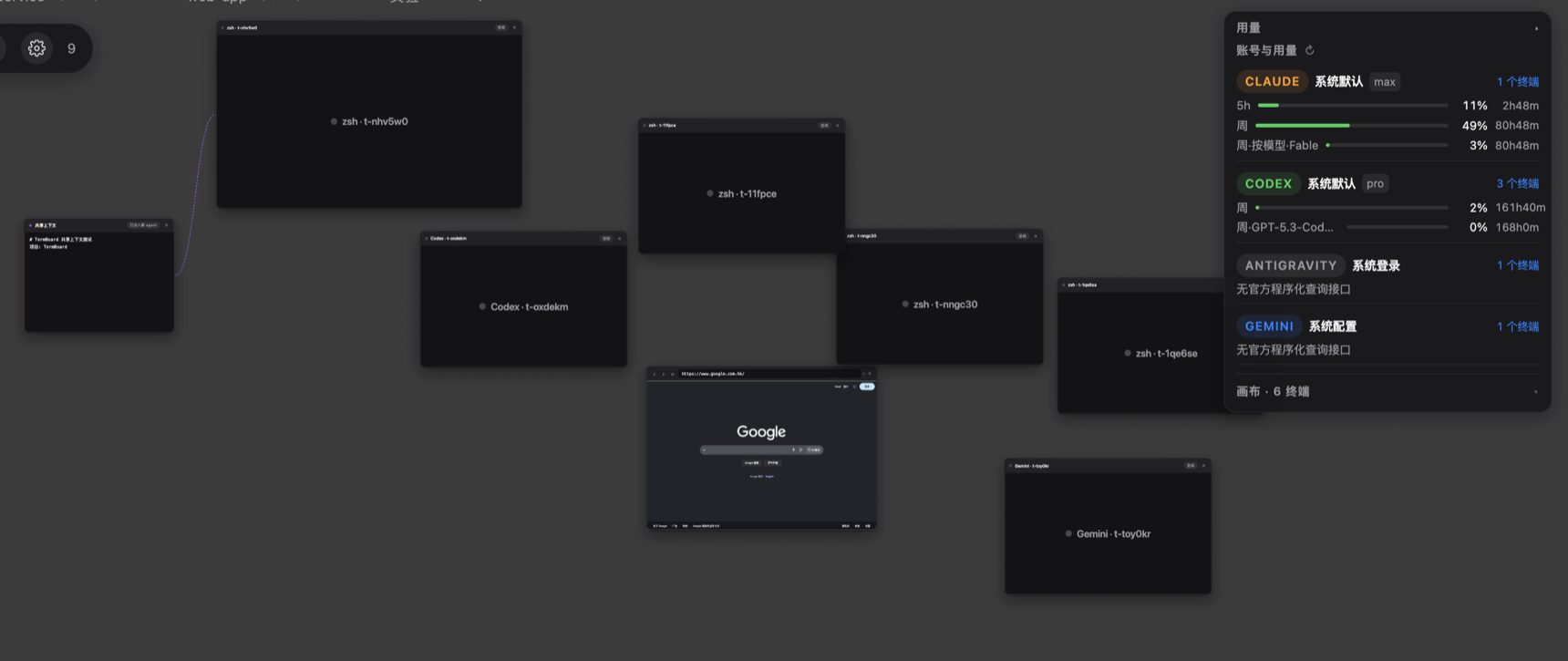
Task: Click the ANTIGRAVITY provider badge
Action: [x=1291, y=265]
